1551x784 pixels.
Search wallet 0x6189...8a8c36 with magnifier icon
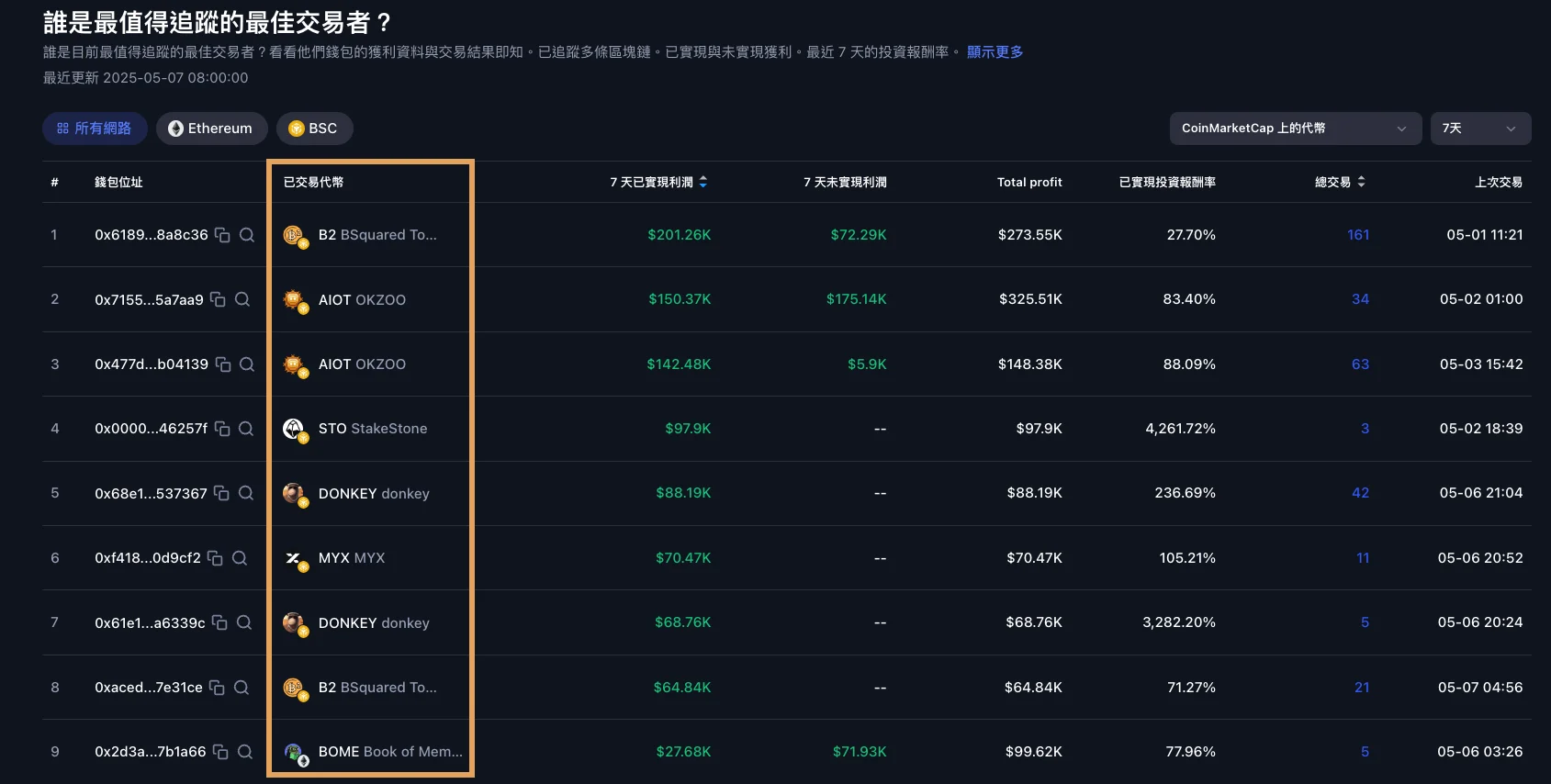(247, 235)
